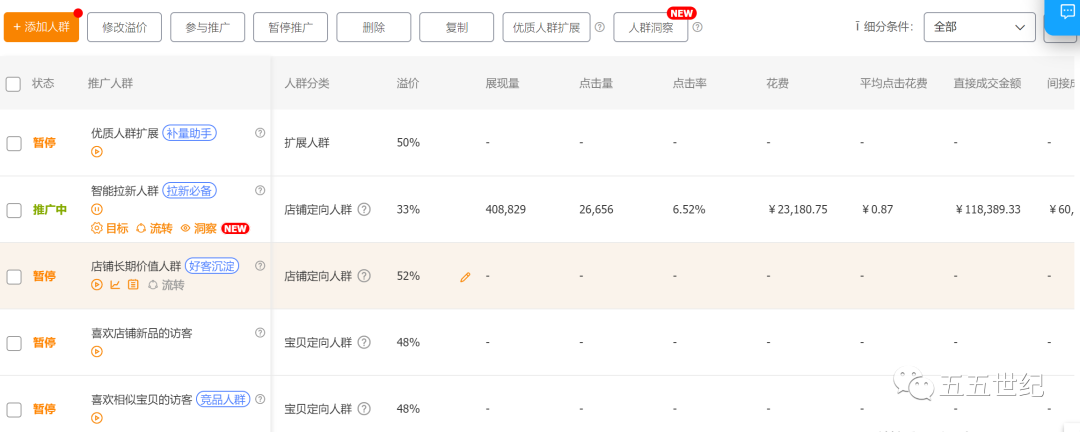The width and height of the screenshot is (1080, 432).
Task: Click the 点击率 column header
Action: [689, 83]
